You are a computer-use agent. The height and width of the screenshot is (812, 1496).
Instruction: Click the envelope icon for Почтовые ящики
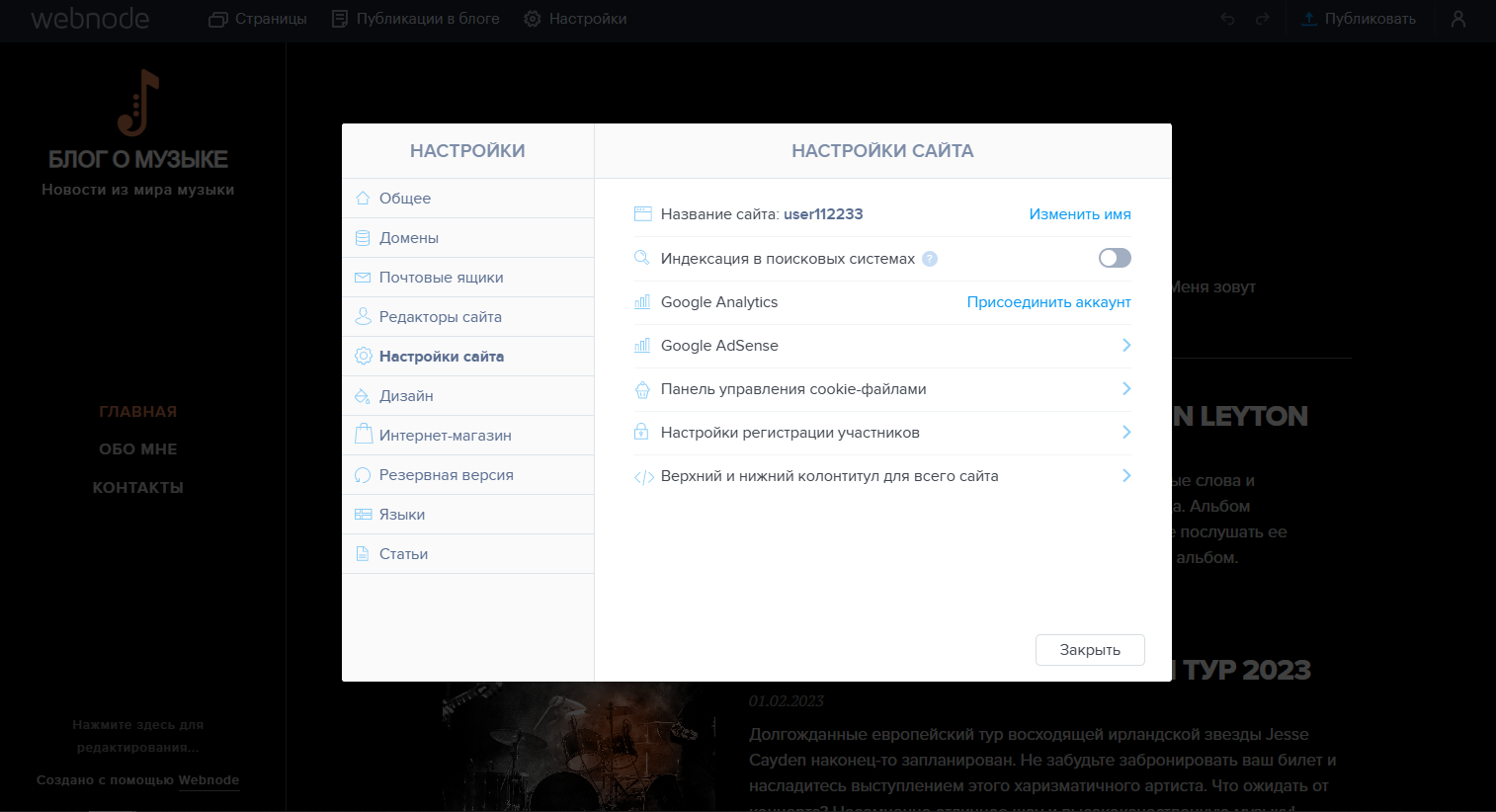click(363, 278)
